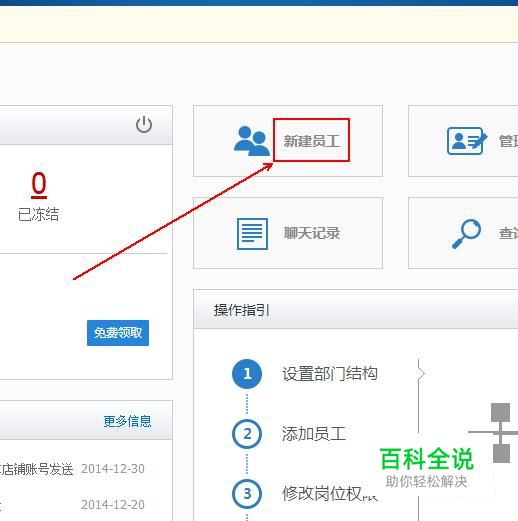Select step 3 circle icon
This screenshot has height=521, width=518.
tap(247, 493)
